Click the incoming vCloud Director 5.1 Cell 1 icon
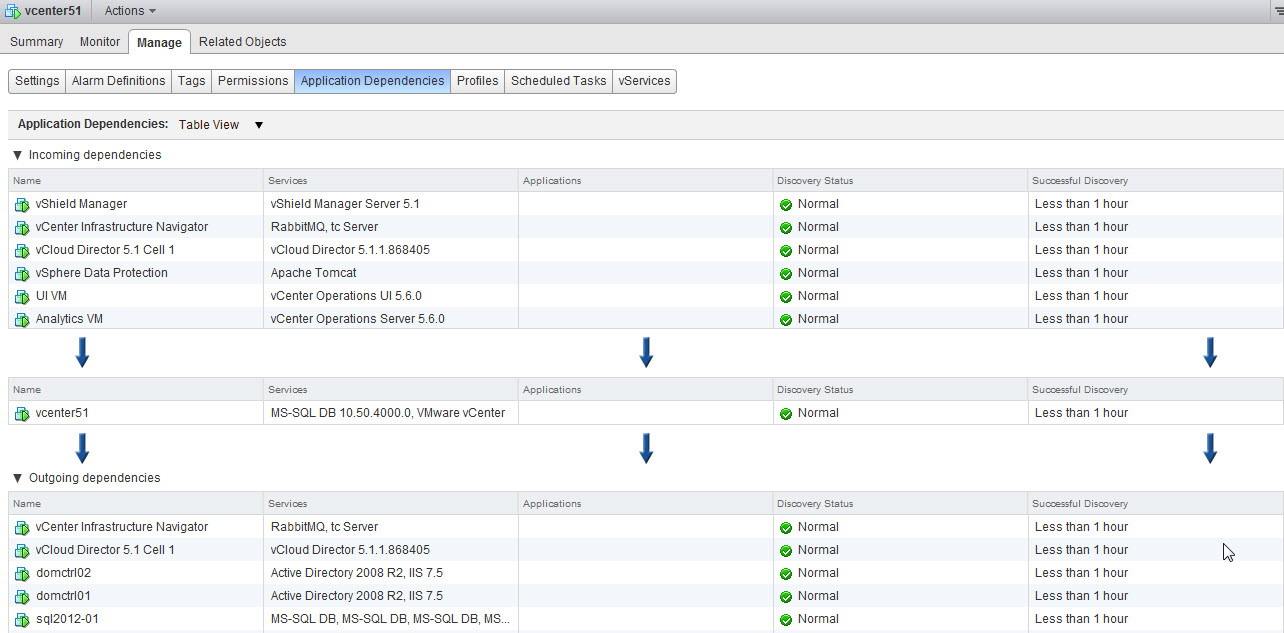 pyautogui.click(x=22, y=251)
